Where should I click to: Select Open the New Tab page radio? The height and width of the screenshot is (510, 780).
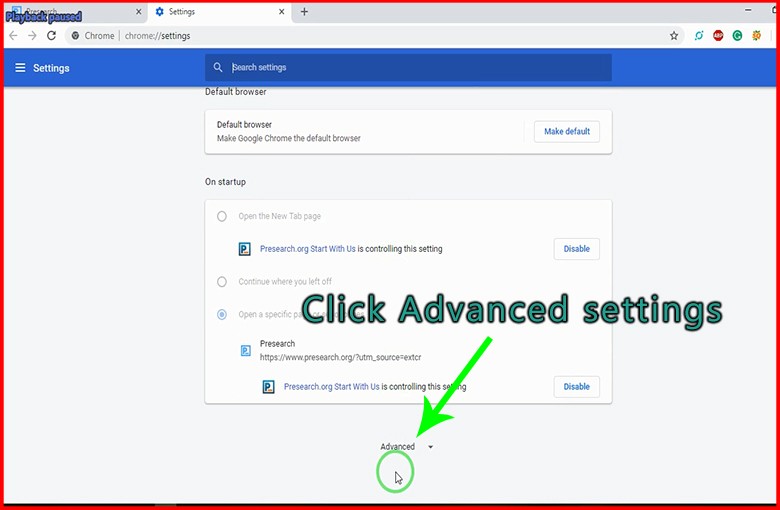click(x=222, y=216)
